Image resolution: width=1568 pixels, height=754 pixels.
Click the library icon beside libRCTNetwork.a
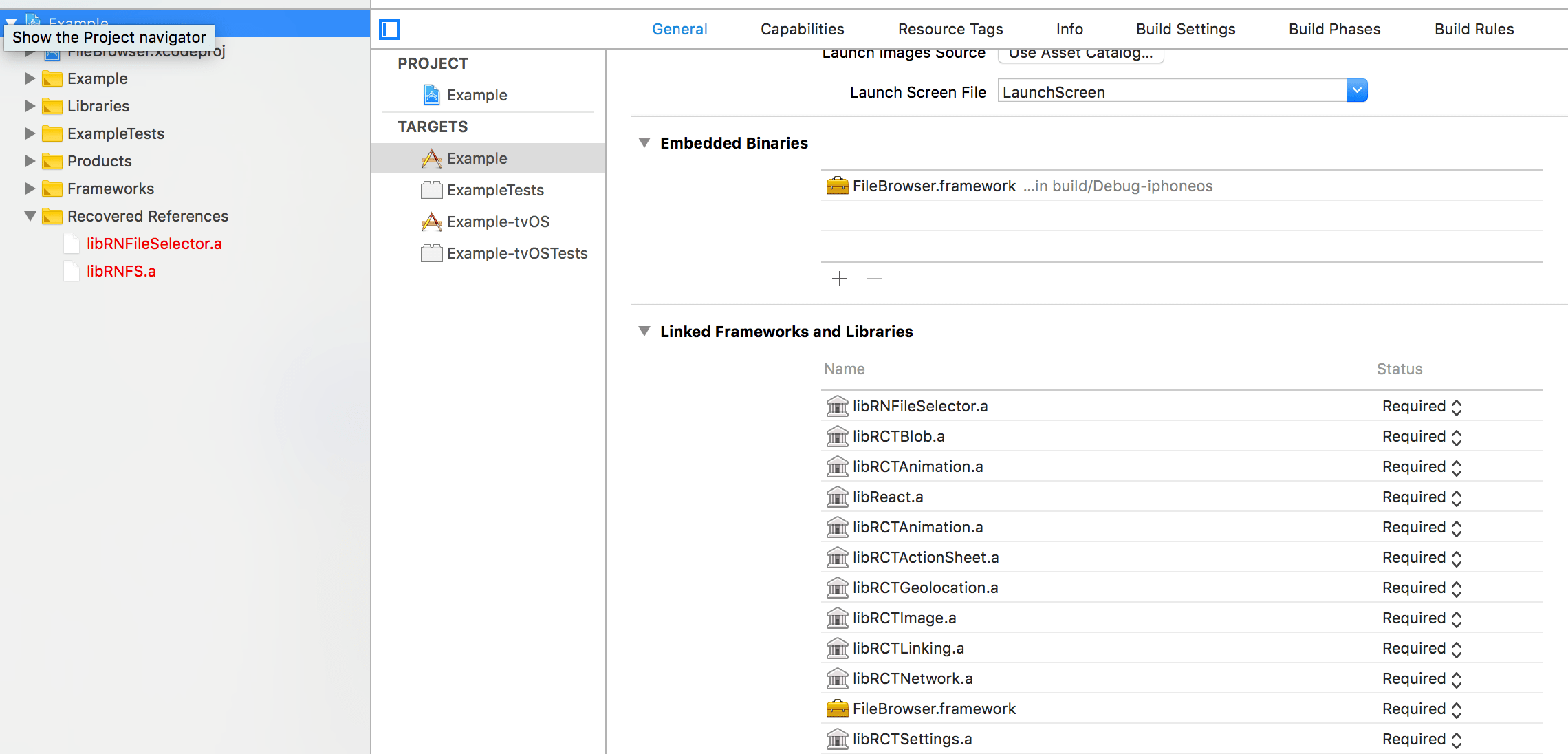[x=836, y=678]
